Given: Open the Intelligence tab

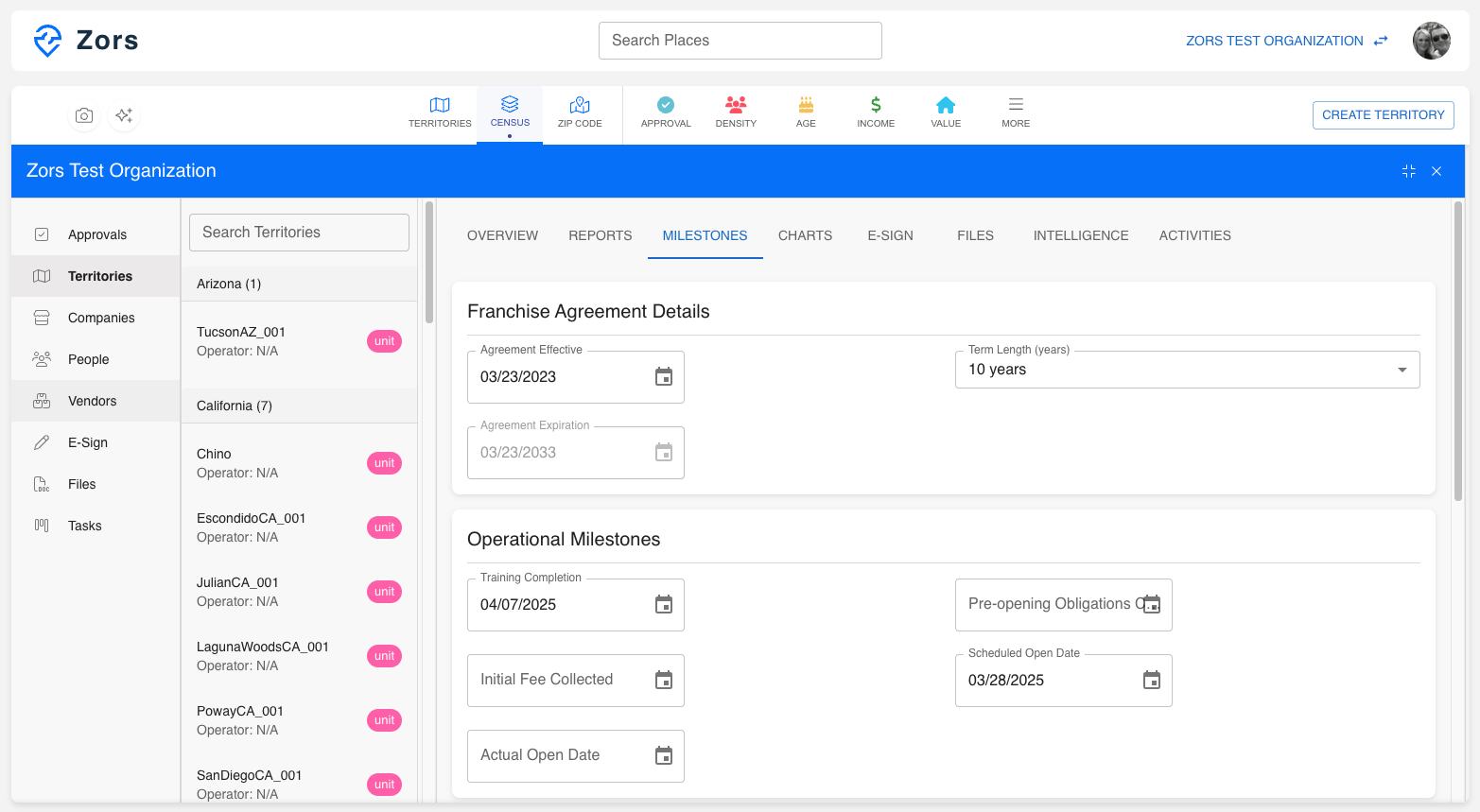Looking at the screenshot, I should point(1081,235).
